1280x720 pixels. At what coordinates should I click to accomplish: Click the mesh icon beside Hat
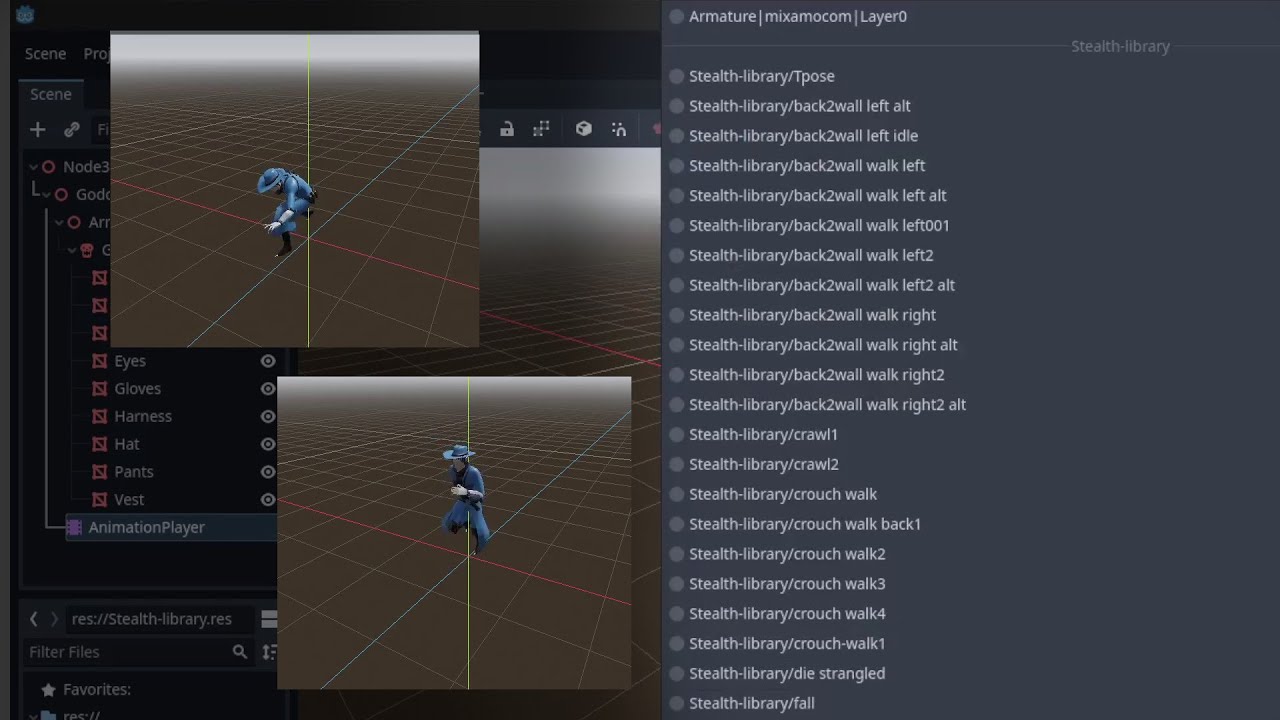(x=100, y=444)
